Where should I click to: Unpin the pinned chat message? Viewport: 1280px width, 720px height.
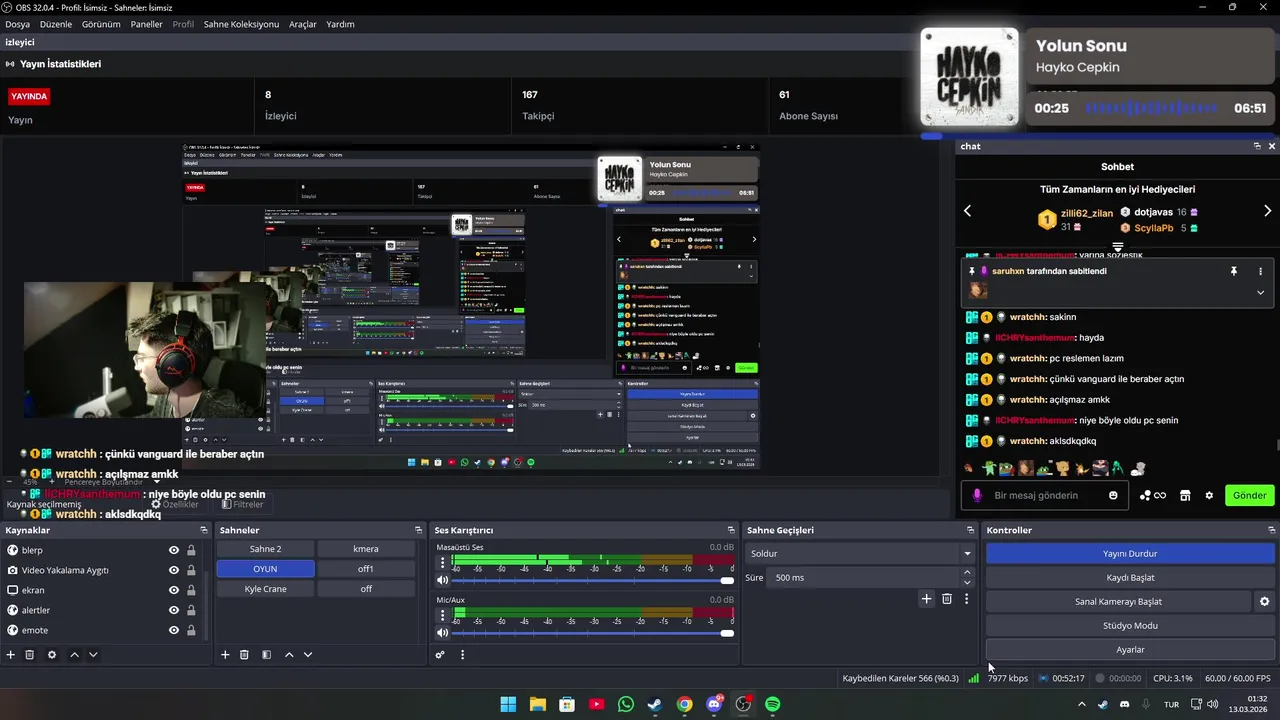tap(1234, 271)
